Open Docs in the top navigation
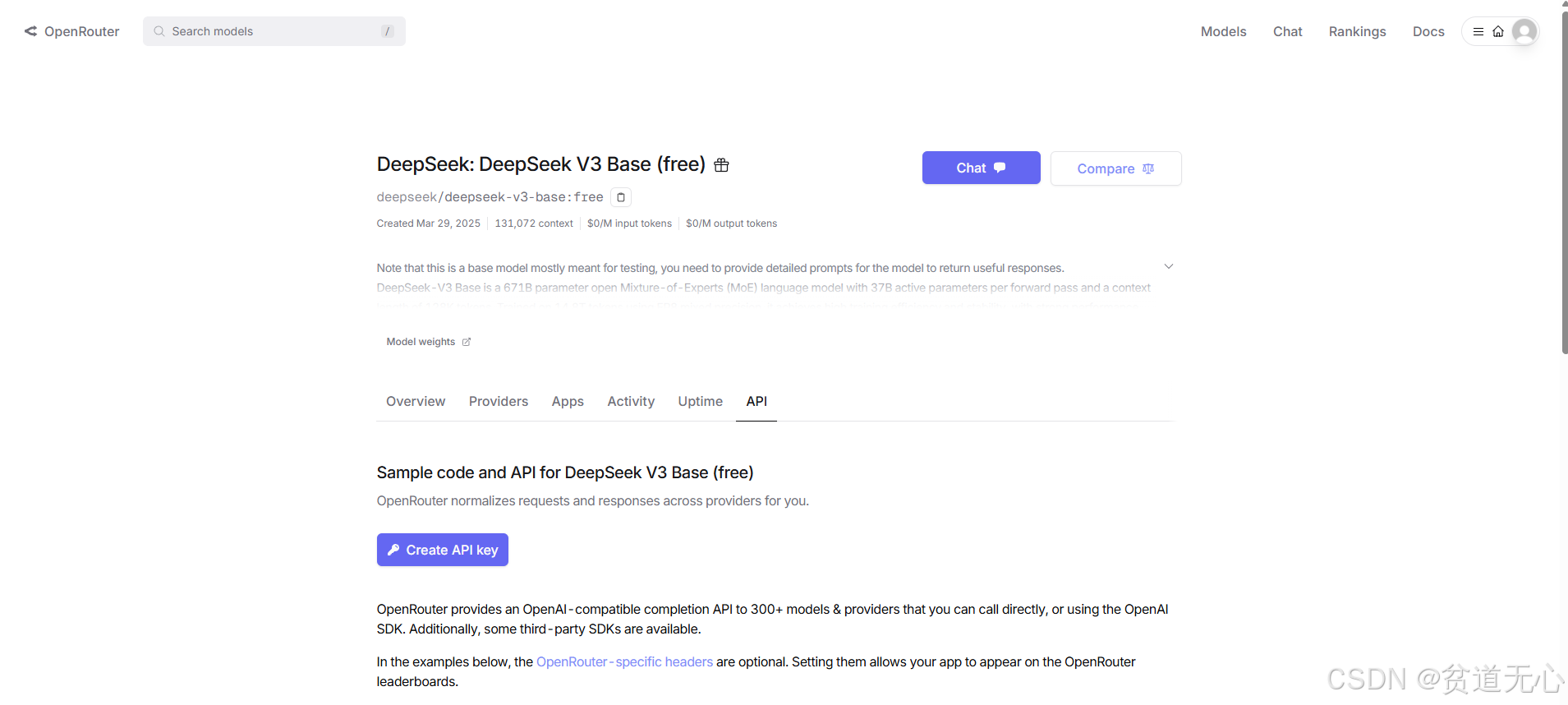Screen dimensions: 1568x705 [x=1428, y=31]
